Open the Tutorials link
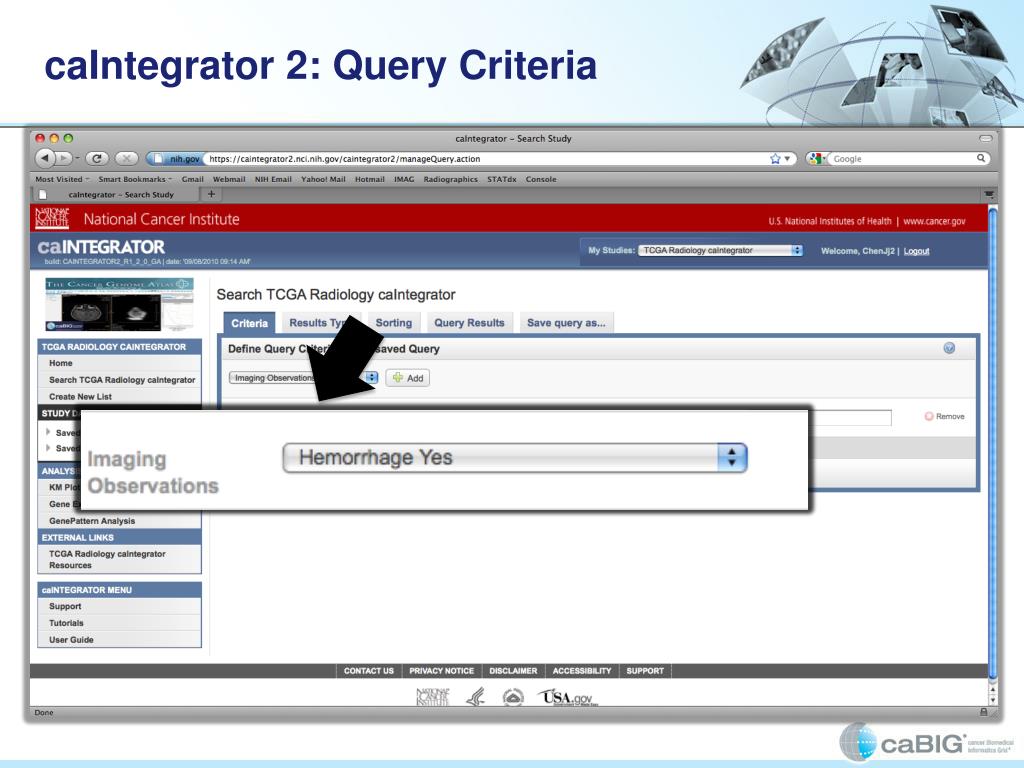This screenshot has height=768, width=1024. click(x=66, y=623)
